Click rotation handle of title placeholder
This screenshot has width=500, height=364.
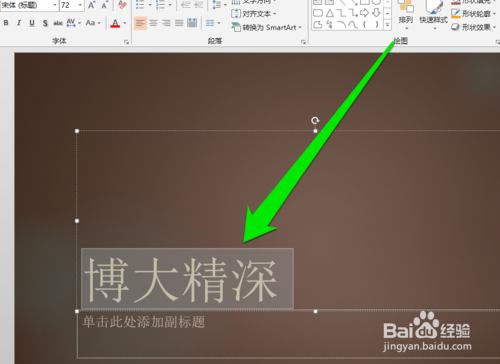pyautogui.click(x=315, y=120)
